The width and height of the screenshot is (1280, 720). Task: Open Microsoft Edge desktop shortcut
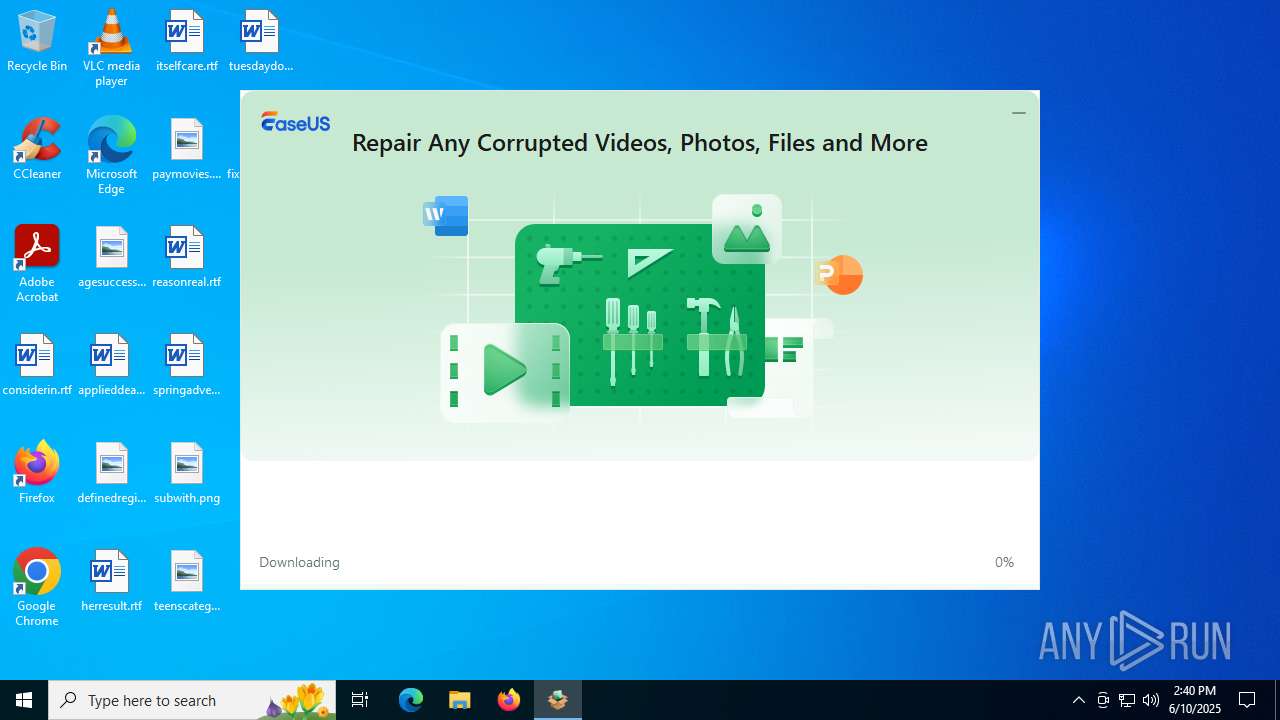pos(111,156)
